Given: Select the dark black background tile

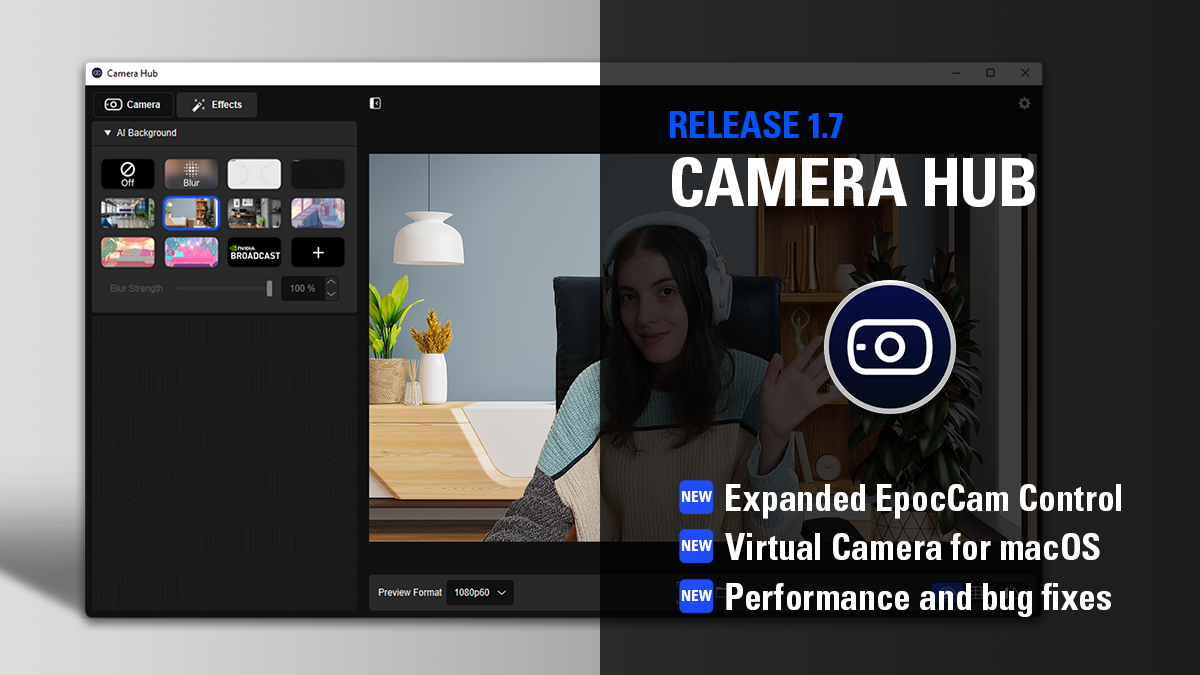Looking at the screenshot, I should click(318, 174).
